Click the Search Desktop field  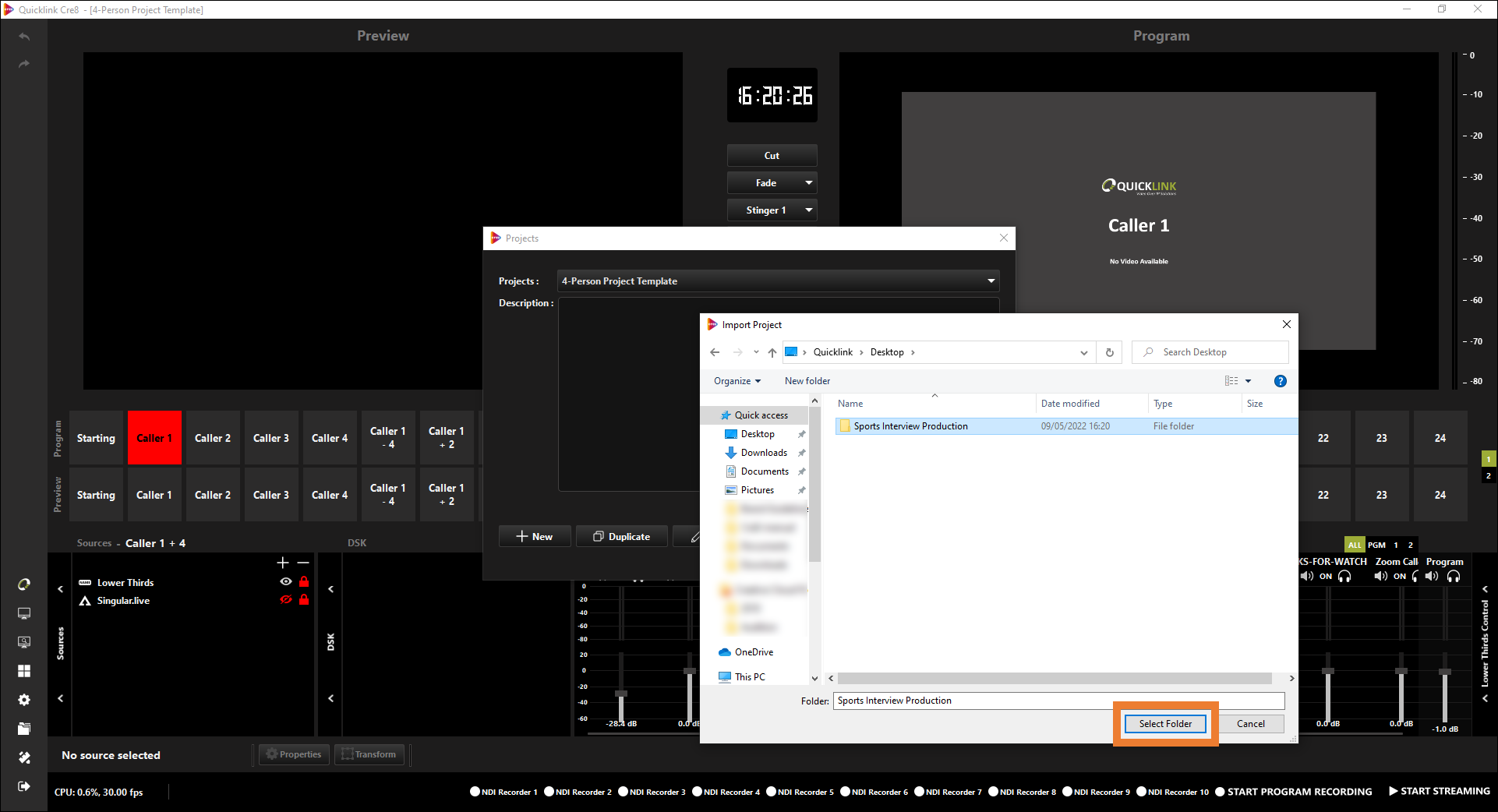click(1210, 352)
